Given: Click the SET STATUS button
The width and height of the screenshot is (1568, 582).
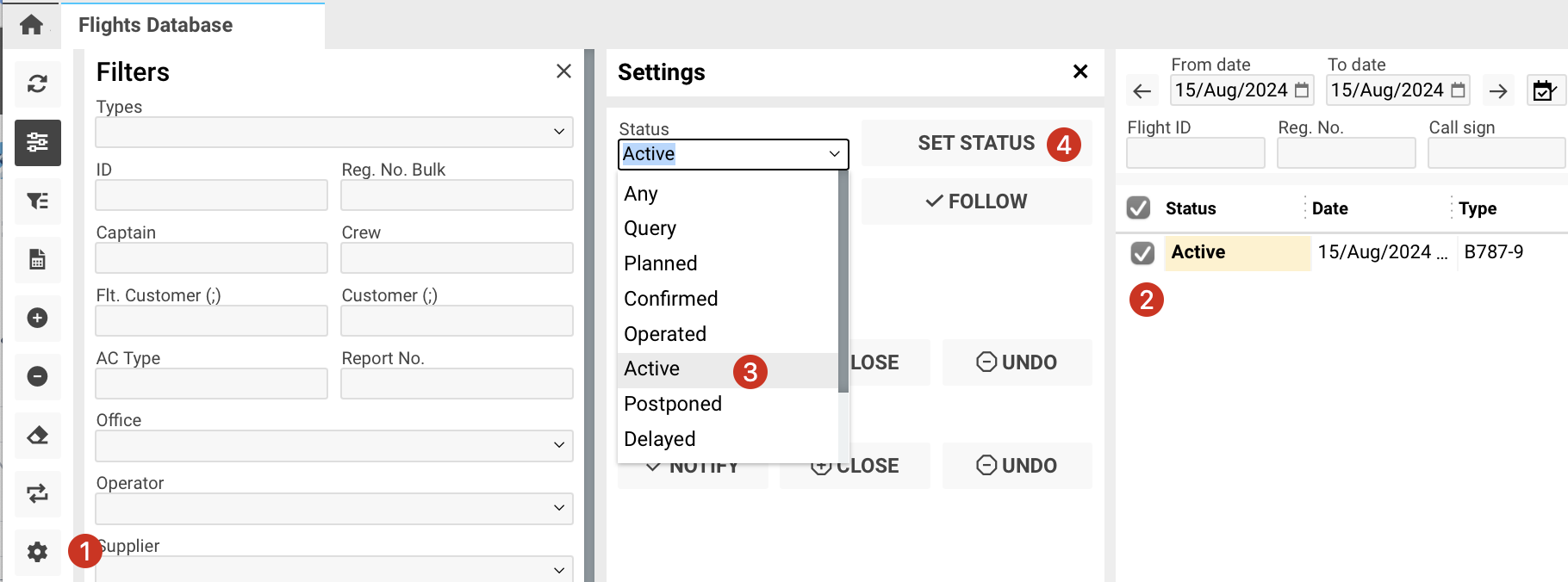Looking at the screenshot, I should pyautogui.click(x=976, y=143).
